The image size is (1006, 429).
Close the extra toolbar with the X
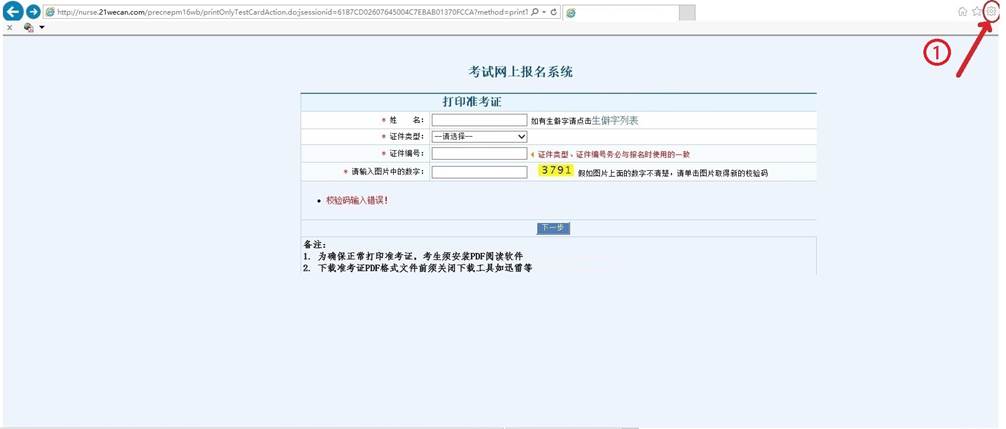coord(9,28)
